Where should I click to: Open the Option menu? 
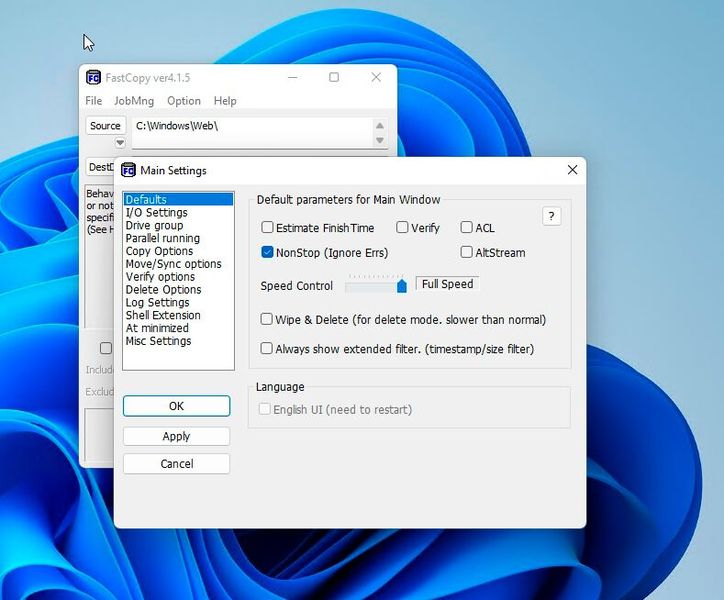click(x=184, y=101)
